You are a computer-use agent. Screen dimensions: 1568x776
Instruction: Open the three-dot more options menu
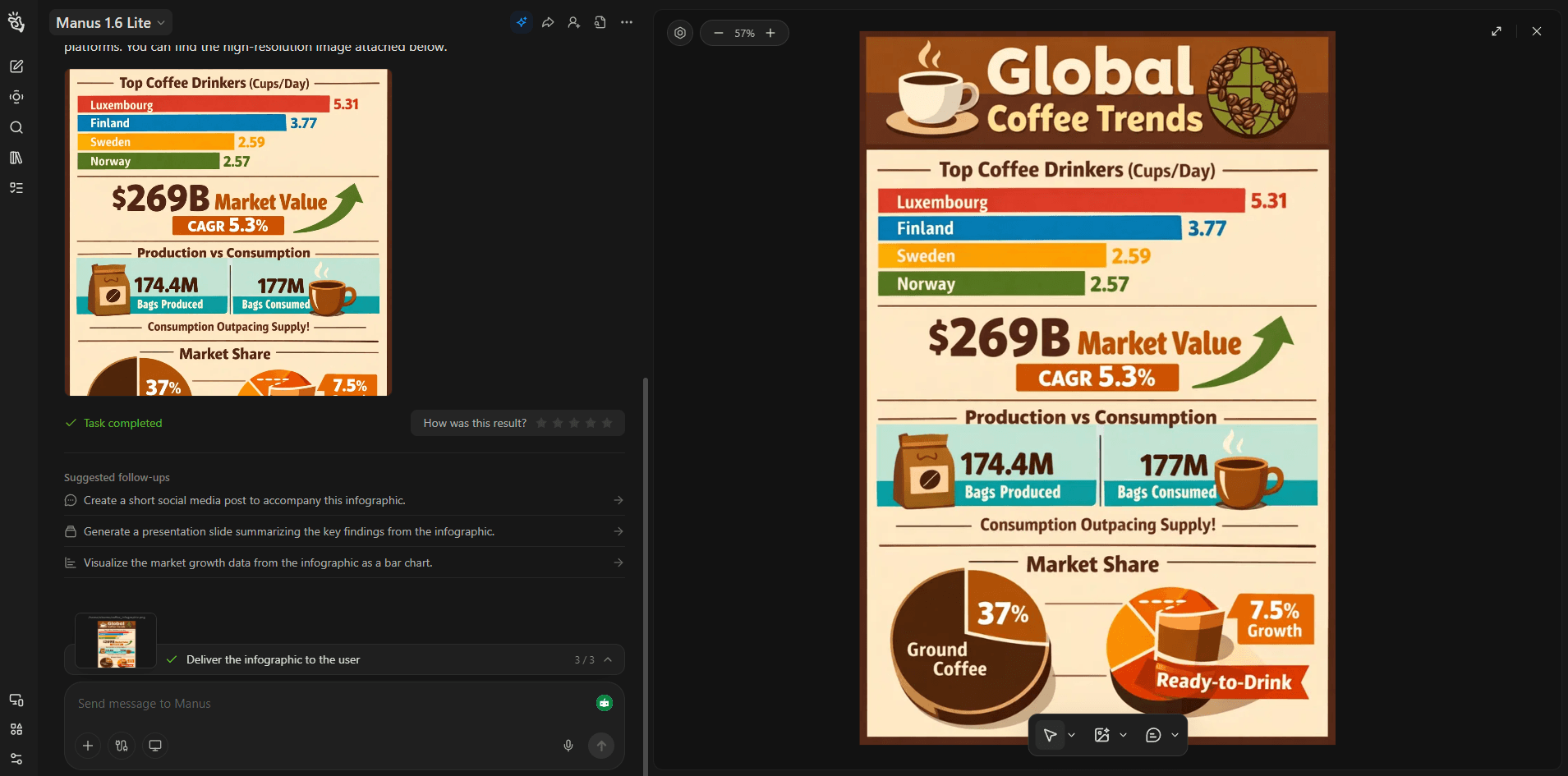tap(627, 23)
